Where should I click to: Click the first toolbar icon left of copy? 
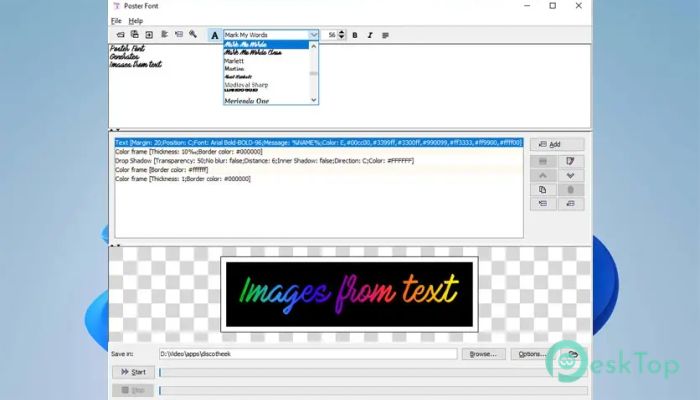(120, 34)
